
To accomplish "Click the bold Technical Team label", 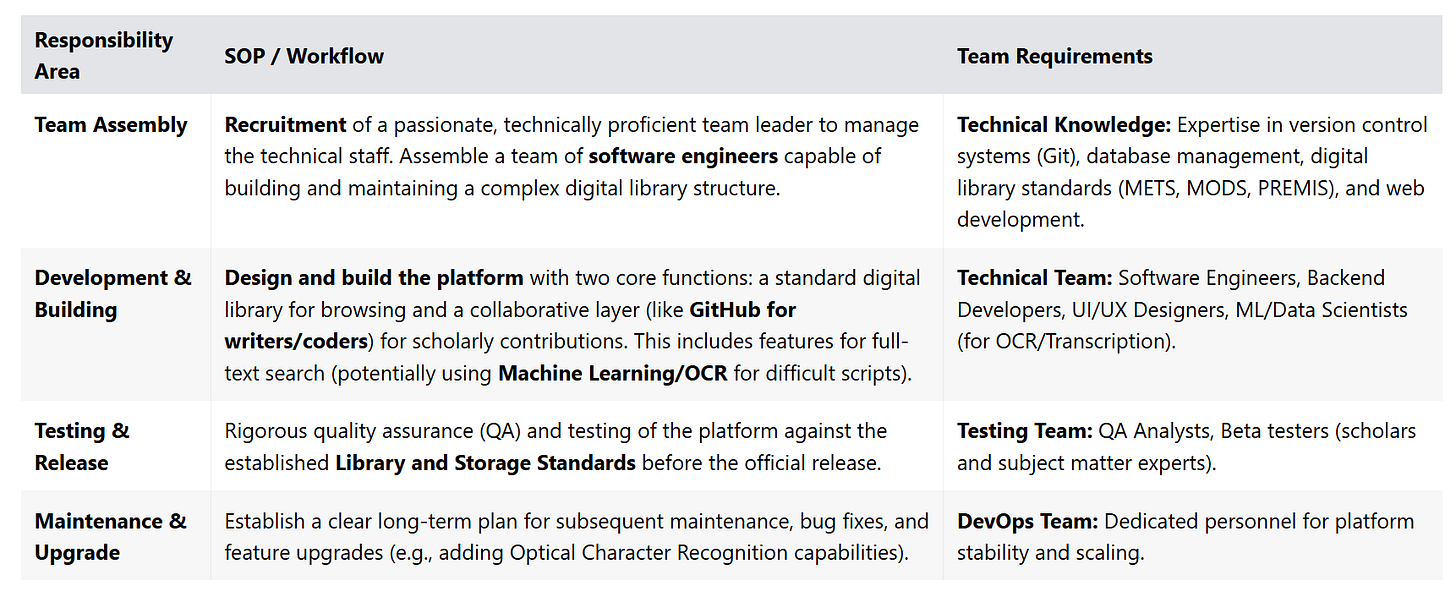I will [1035, 278].
